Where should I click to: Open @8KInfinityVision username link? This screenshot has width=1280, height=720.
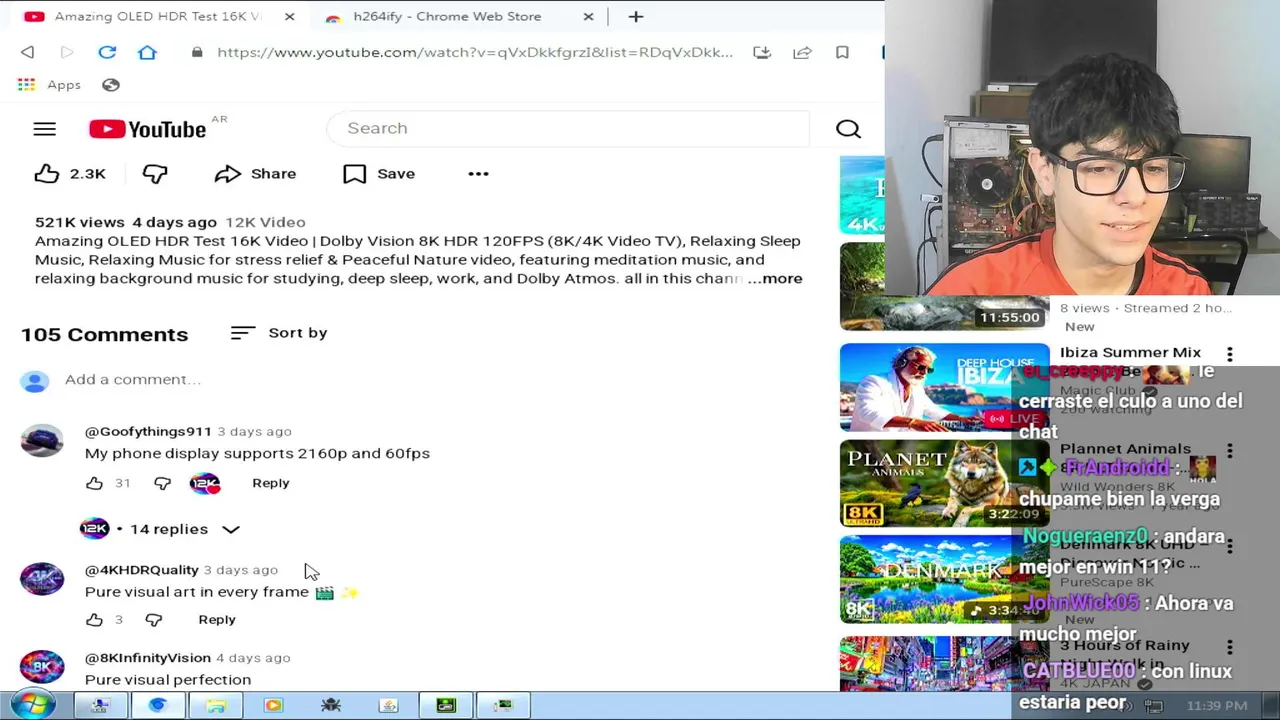pyautogui.click(x=148, y=658)
